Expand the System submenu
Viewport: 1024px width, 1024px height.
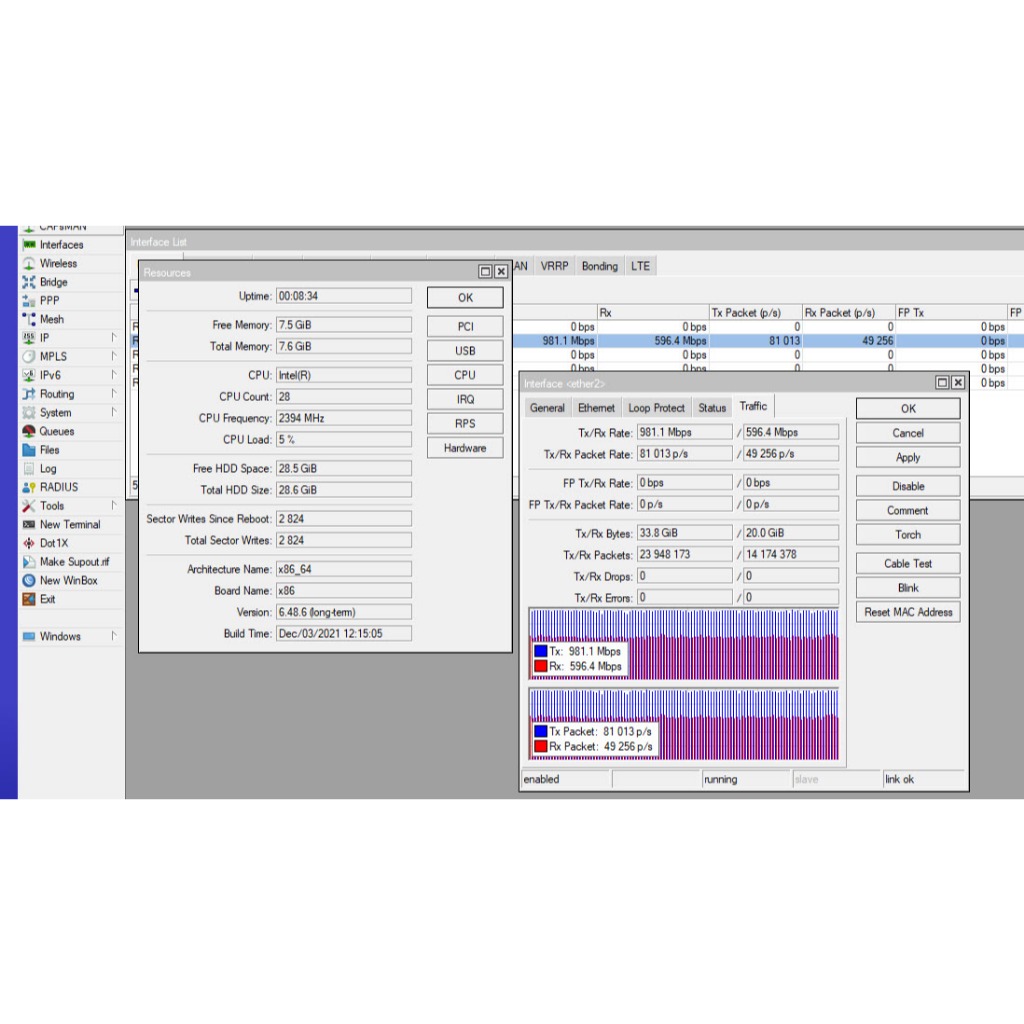(x=113, y=413)
